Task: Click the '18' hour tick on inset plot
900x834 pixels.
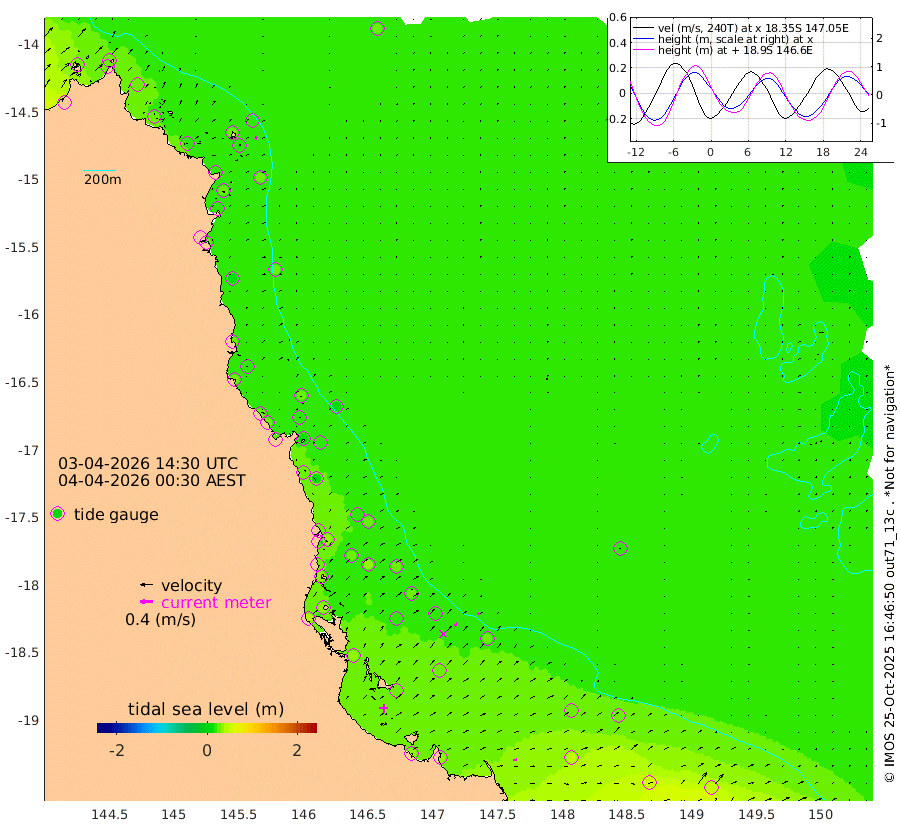Action: tap(823, 152)
